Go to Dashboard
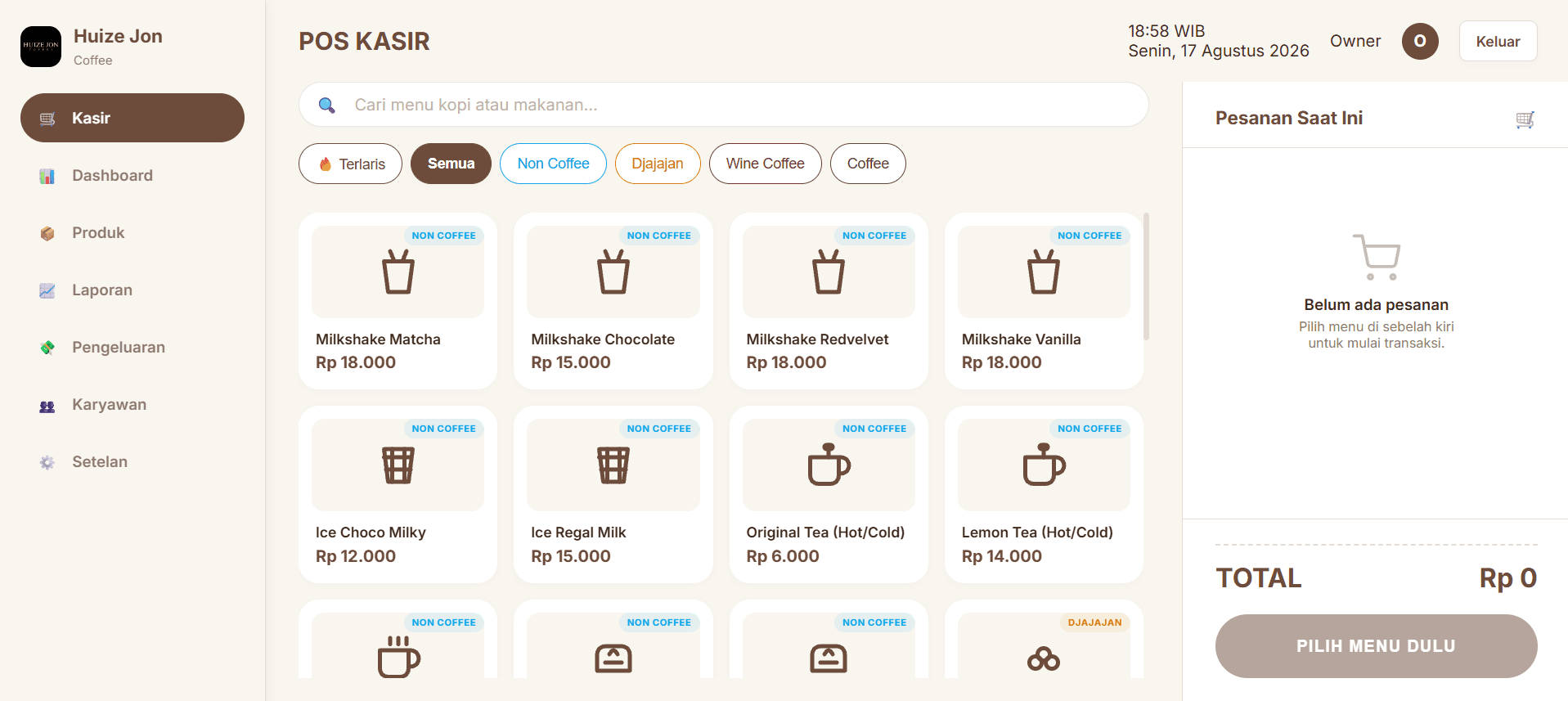 coord(133,175)
